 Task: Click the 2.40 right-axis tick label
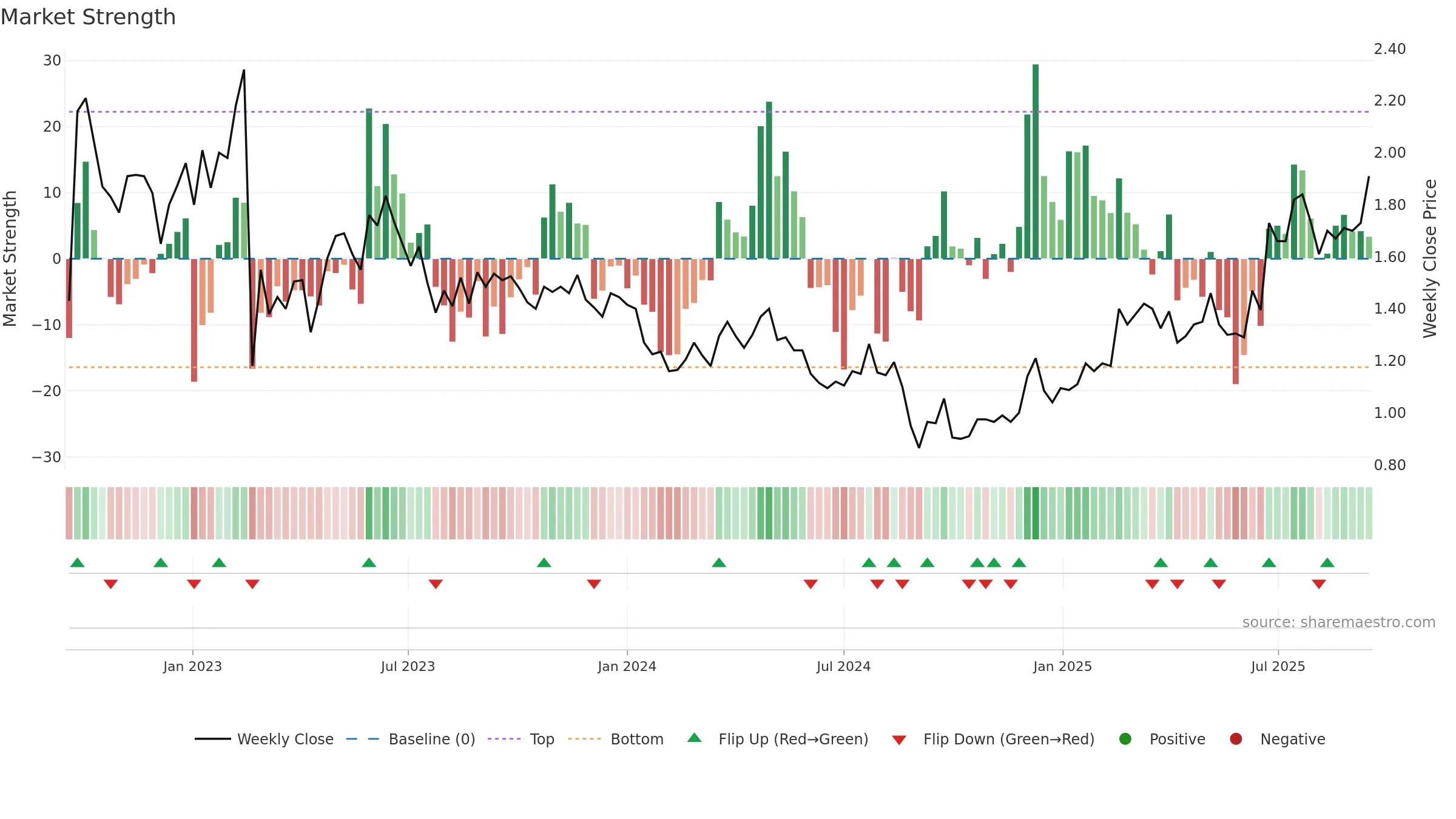[x=1390, y=49]
